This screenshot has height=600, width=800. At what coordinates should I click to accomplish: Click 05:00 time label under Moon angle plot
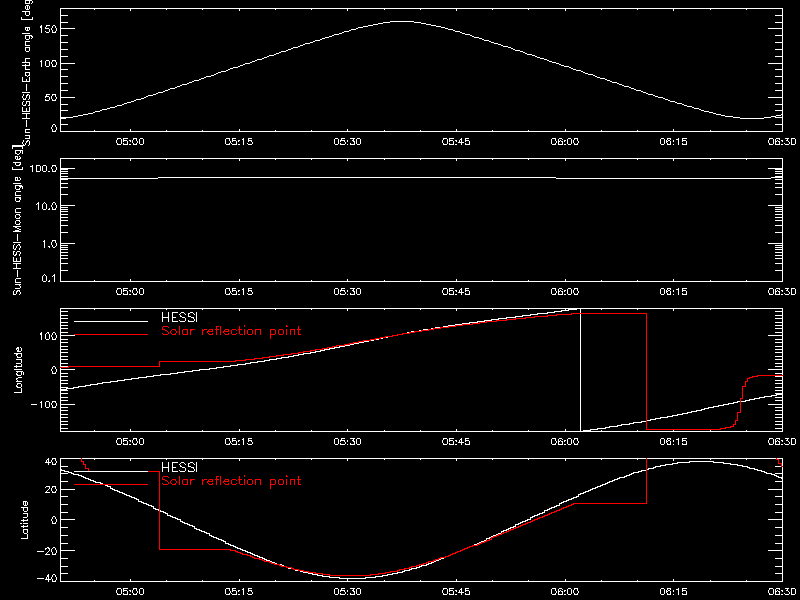[130, 292]
